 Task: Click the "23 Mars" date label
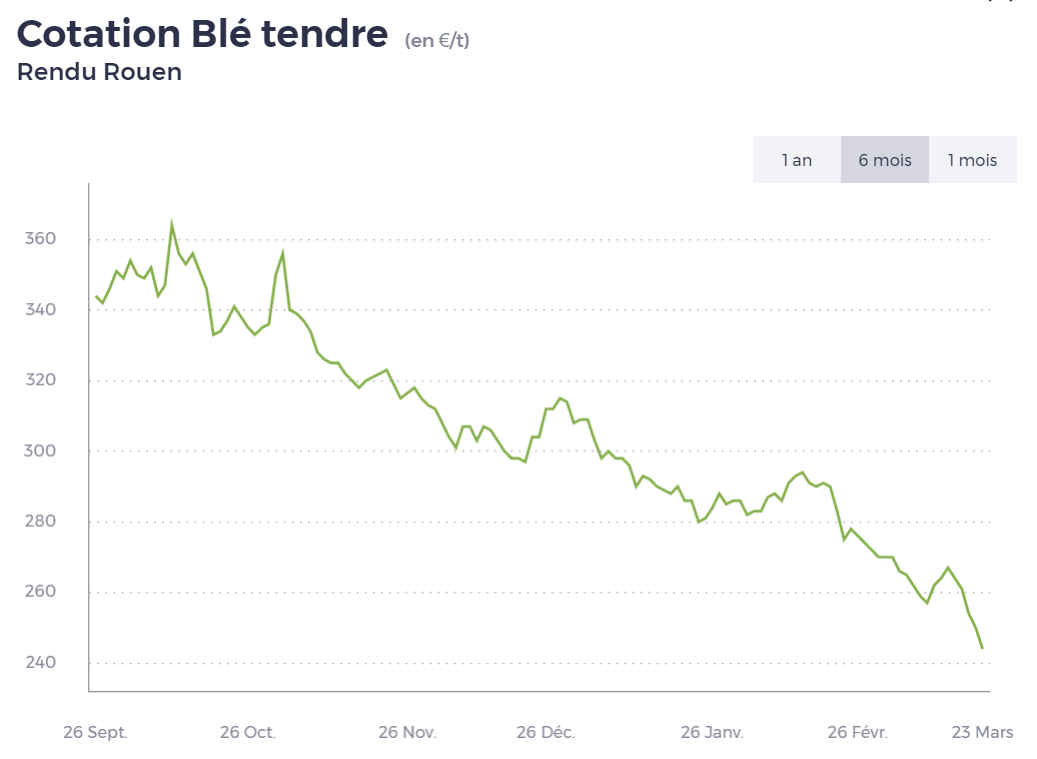click(985, 732)
